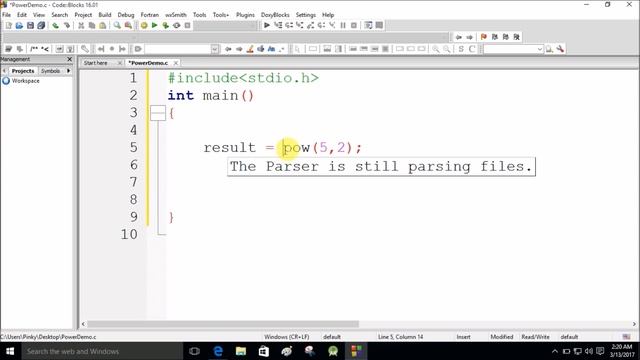Click the Rebuild icon
Image resolution: width=640 pixels, height=360 pixels.
[176, 25]
